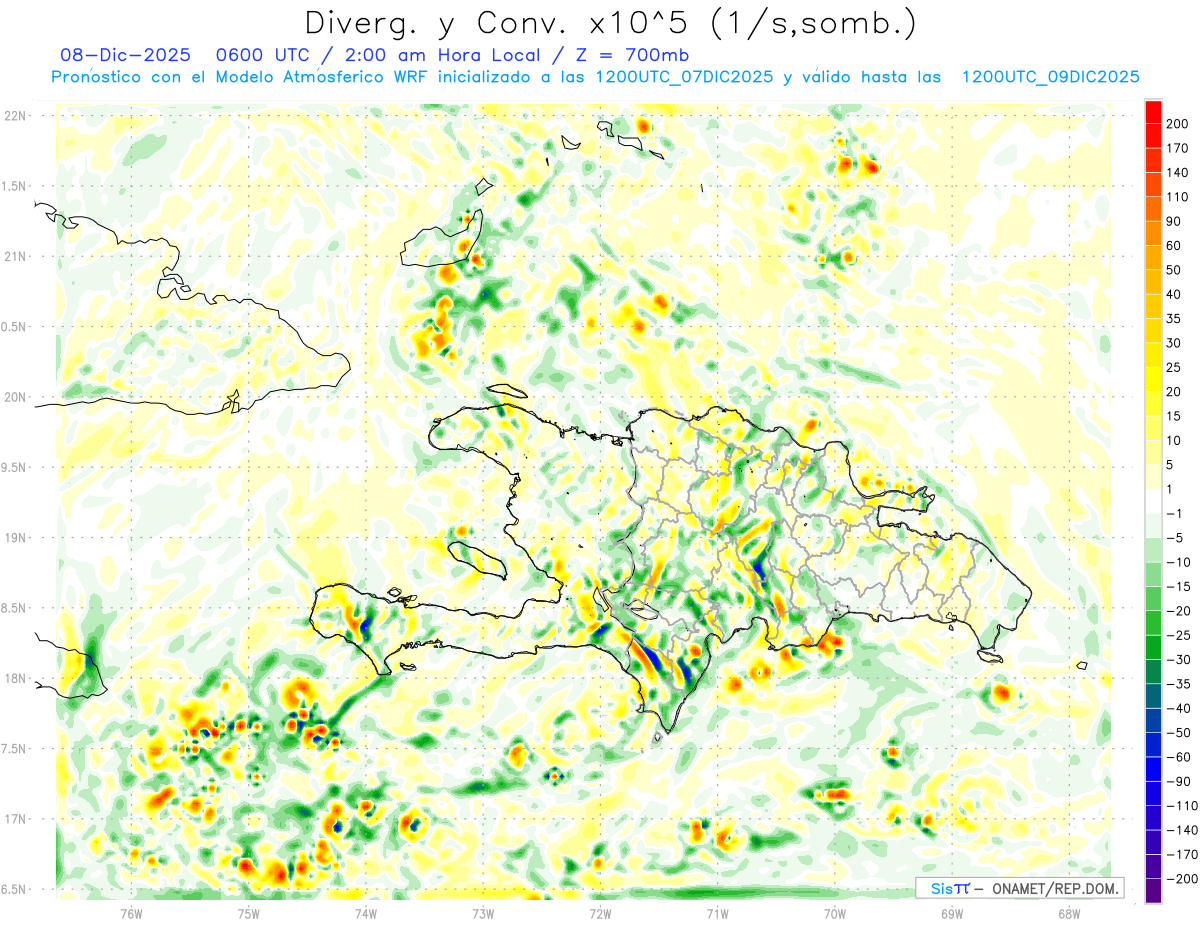Click the '50' value on the color scale
The height and width of the screenshot is (927, 1200).
coord(1174,270)
